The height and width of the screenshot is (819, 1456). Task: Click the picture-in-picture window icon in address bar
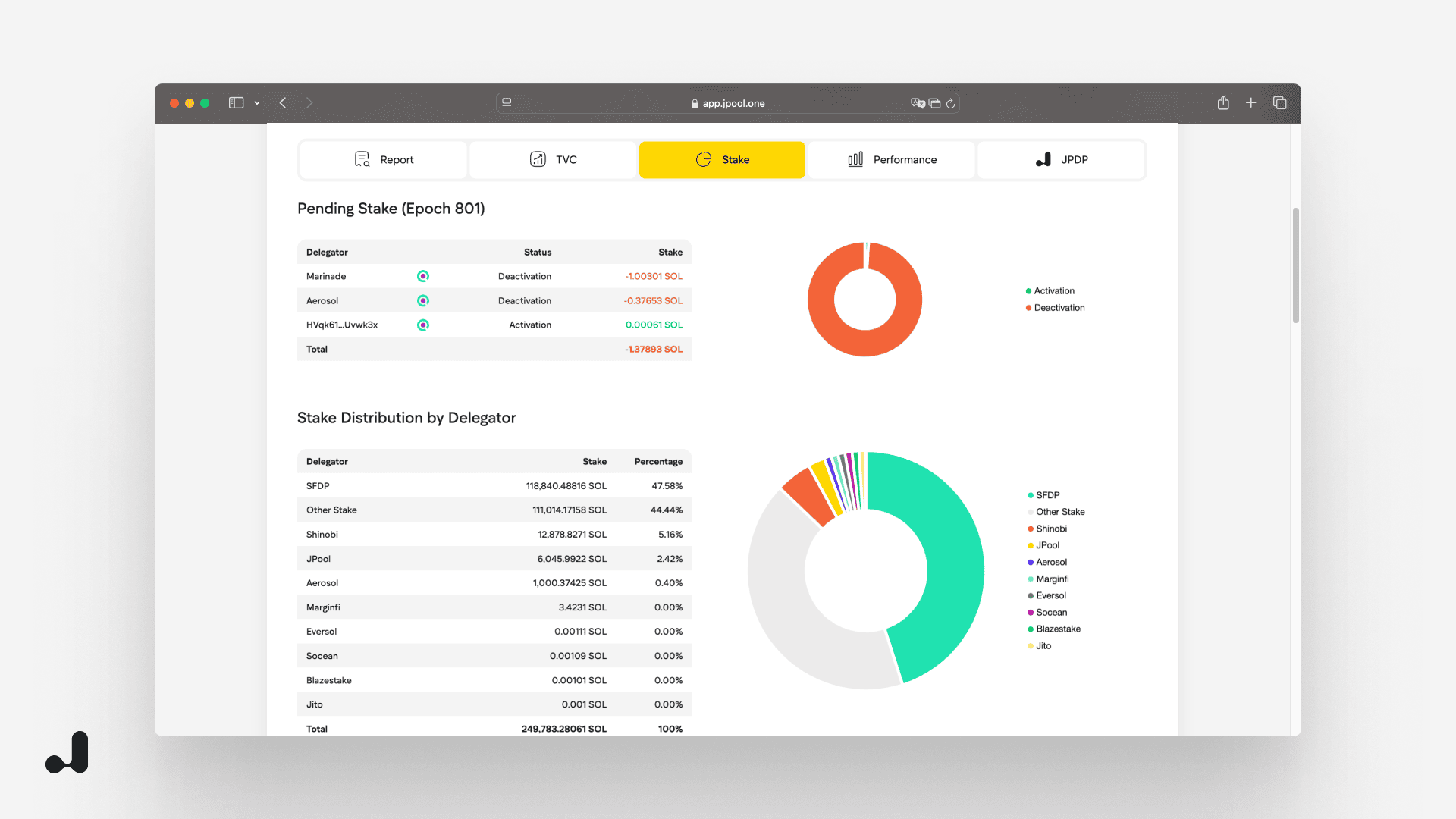935,103
